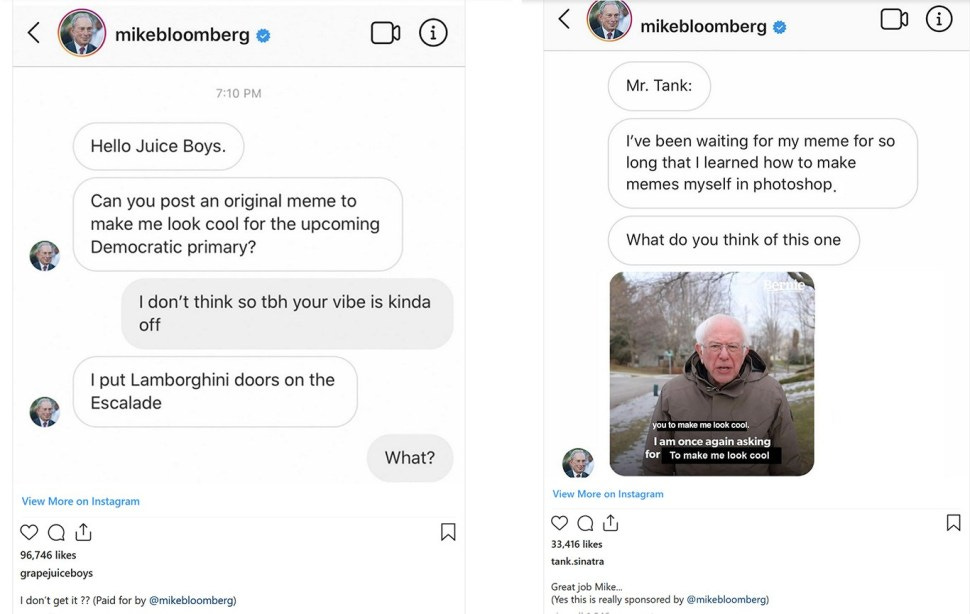Viewport: 970px width, 614px height.
Task: Share the tank.sinatra post
Action: tap(611, 522)
